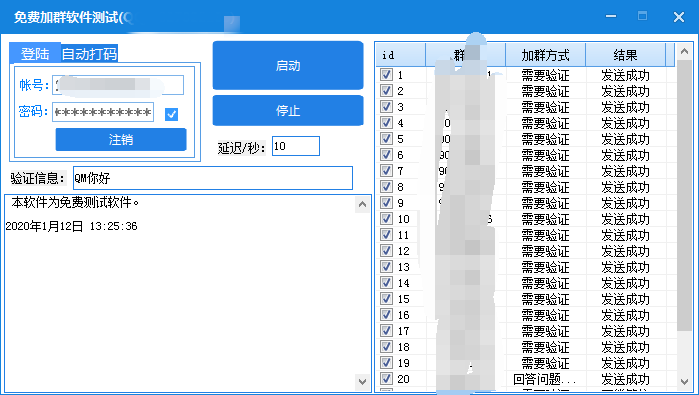Minimize the 免费加群软件测试 window
This screenshot has height=395, width=699.
click(x=611, y=16)
